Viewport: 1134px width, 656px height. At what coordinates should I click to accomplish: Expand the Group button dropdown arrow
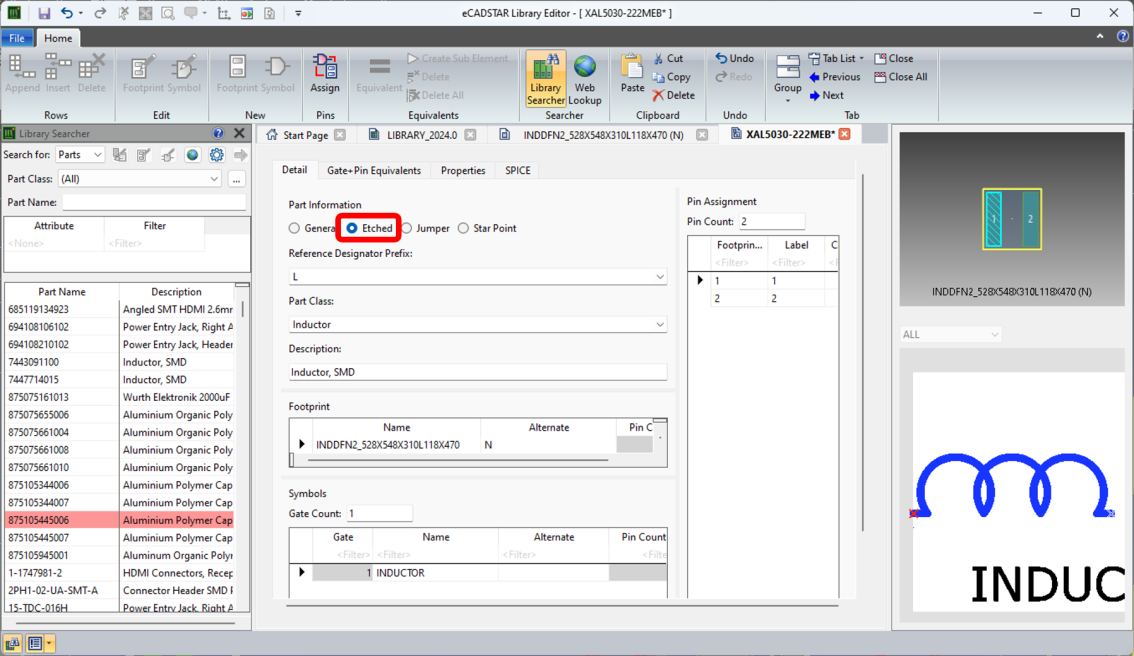788,101
